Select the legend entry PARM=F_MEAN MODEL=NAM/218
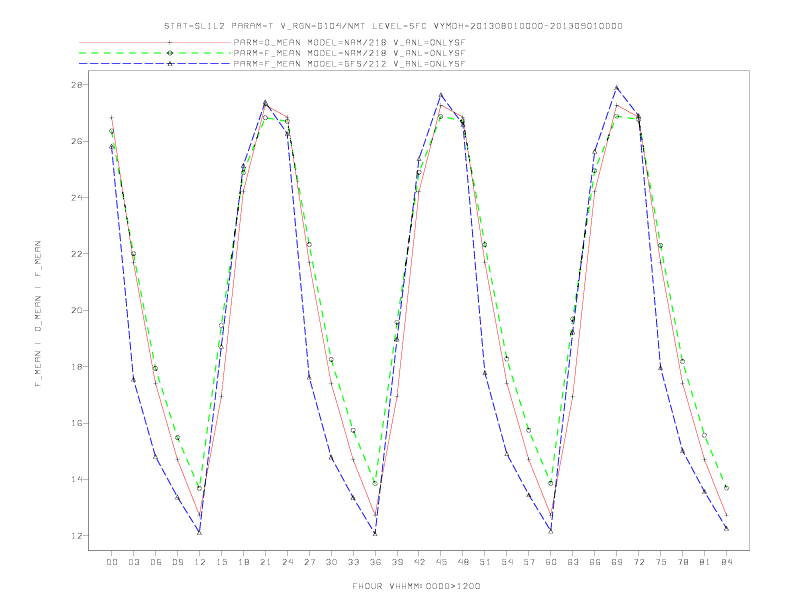This screenshot has width=792, height=612. (x=349, y=53)
